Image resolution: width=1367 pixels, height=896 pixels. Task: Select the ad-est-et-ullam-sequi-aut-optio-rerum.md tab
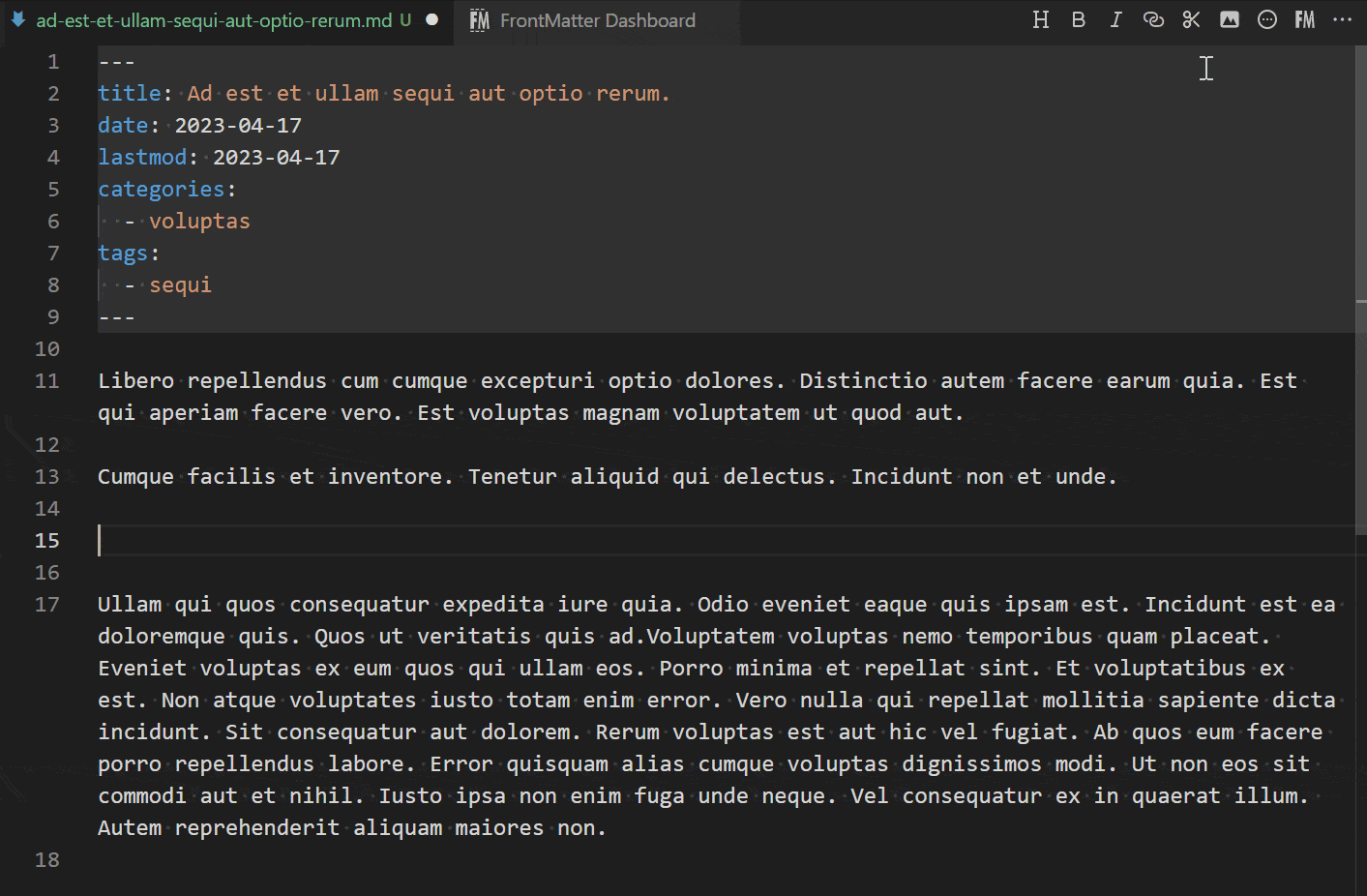click(213, 21)
